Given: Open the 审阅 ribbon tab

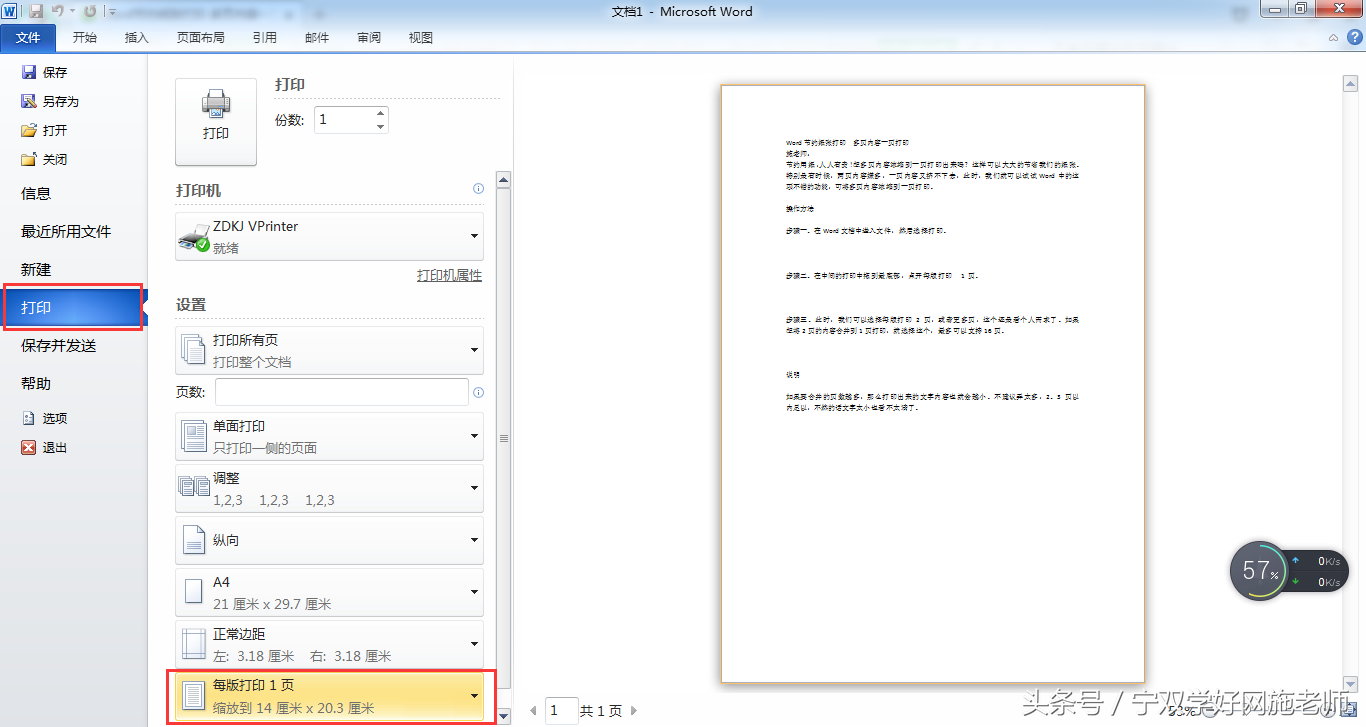Looking at the screenshot, I should coord(369,38).
